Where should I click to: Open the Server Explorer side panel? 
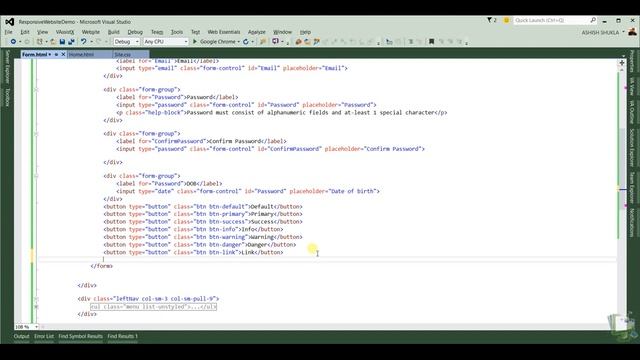(7, 67)
